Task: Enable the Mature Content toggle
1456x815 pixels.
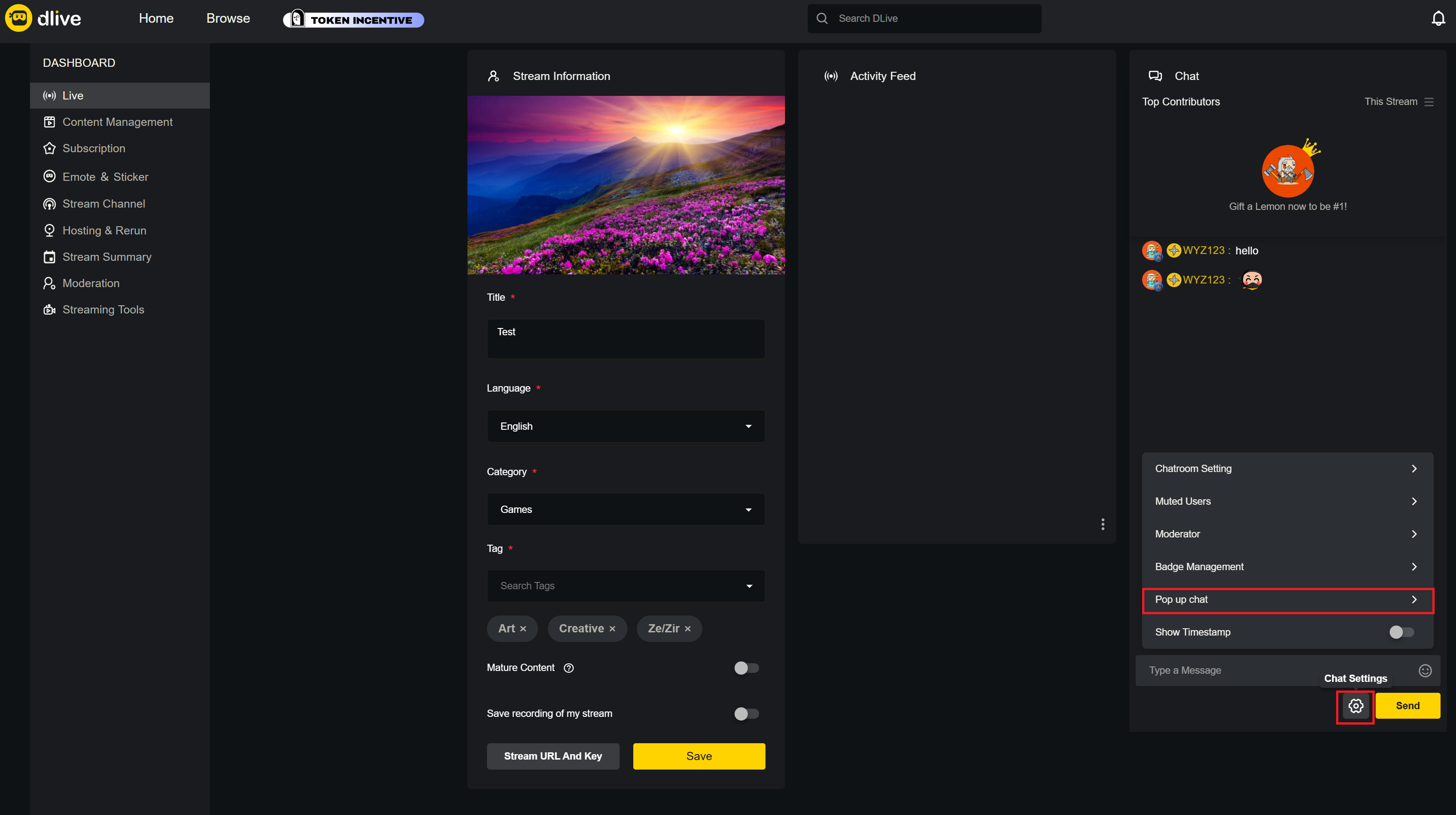Action: click(746, 667)
